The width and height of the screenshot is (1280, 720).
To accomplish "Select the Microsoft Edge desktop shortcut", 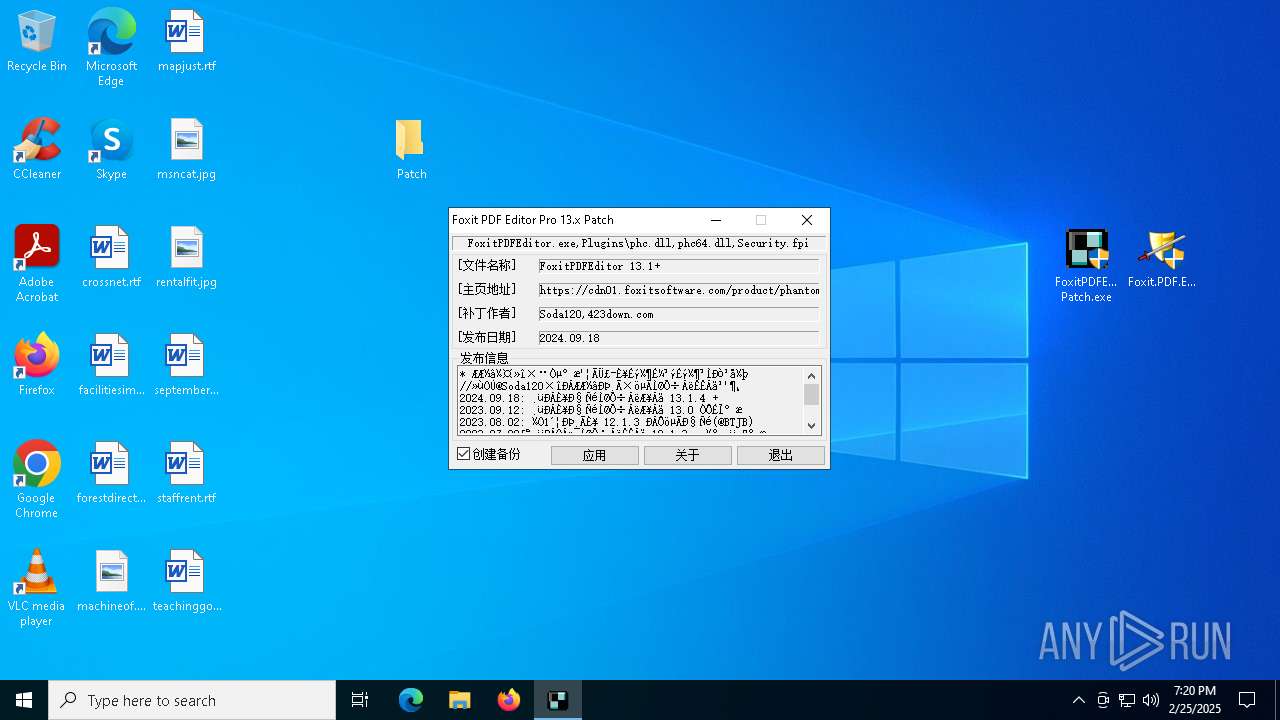I will [111, 48].
